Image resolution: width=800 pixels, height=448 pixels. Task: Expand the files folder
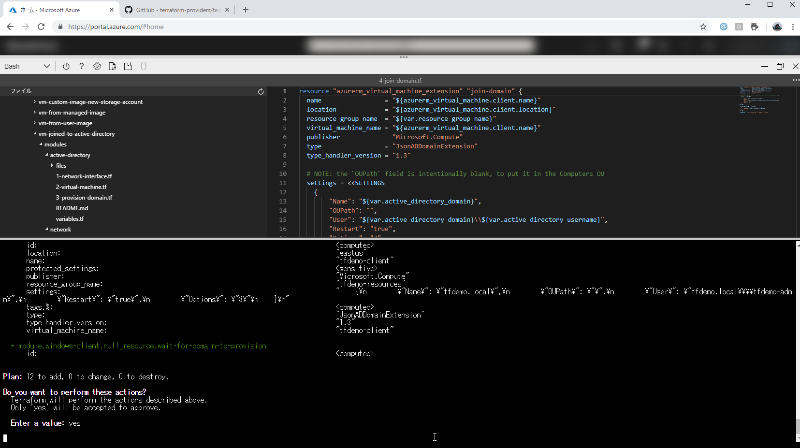[x=52, y=166]
